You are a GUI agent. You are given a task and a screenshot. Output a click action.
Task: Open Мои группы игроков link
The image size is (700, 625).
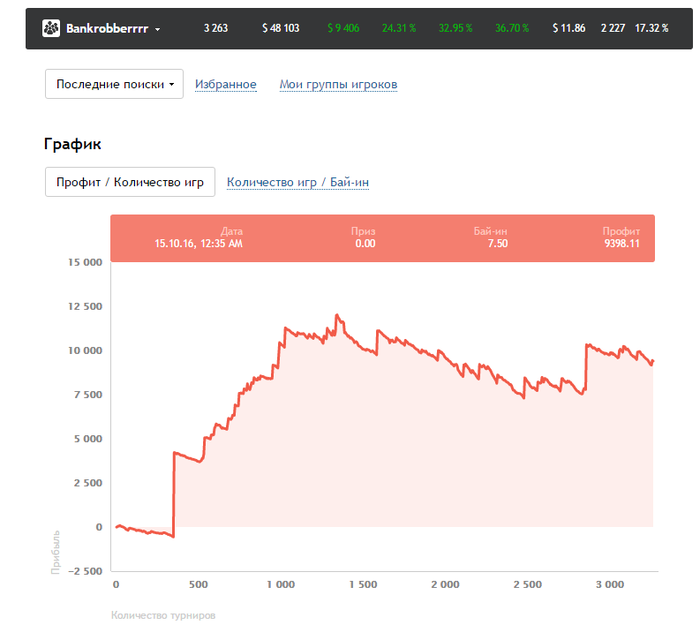338,84
